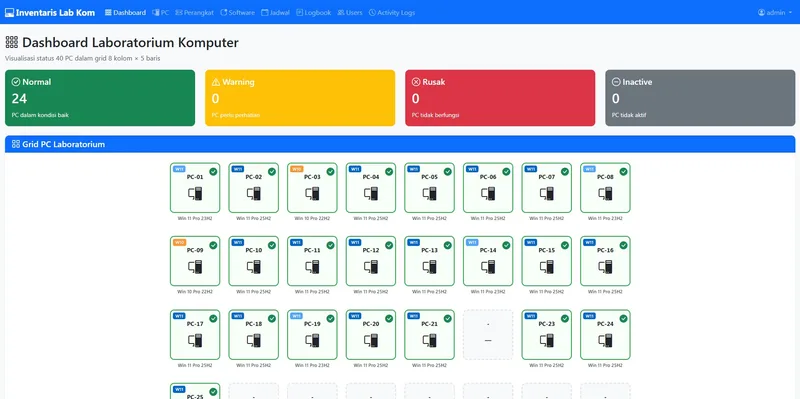Select the PC-04 computer icon
The width and height of the screenshot is (800, 399).
[371, 193]
